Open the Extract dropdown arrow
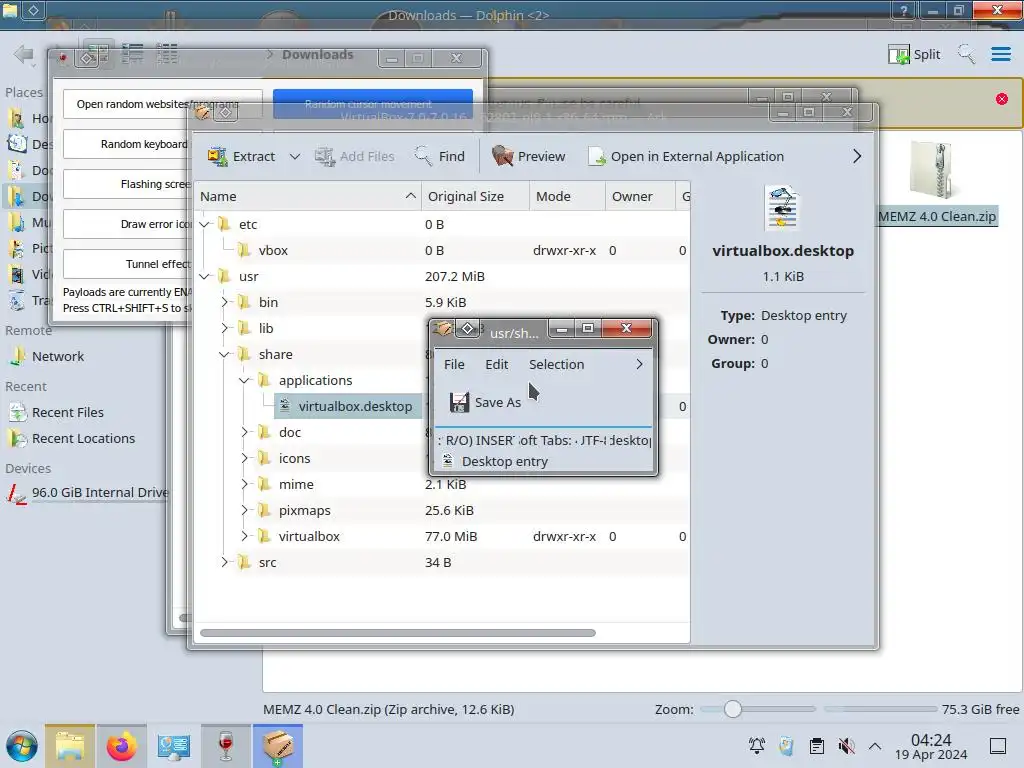The width and height of the screenshot is (1024, 768). click(295, 157)
